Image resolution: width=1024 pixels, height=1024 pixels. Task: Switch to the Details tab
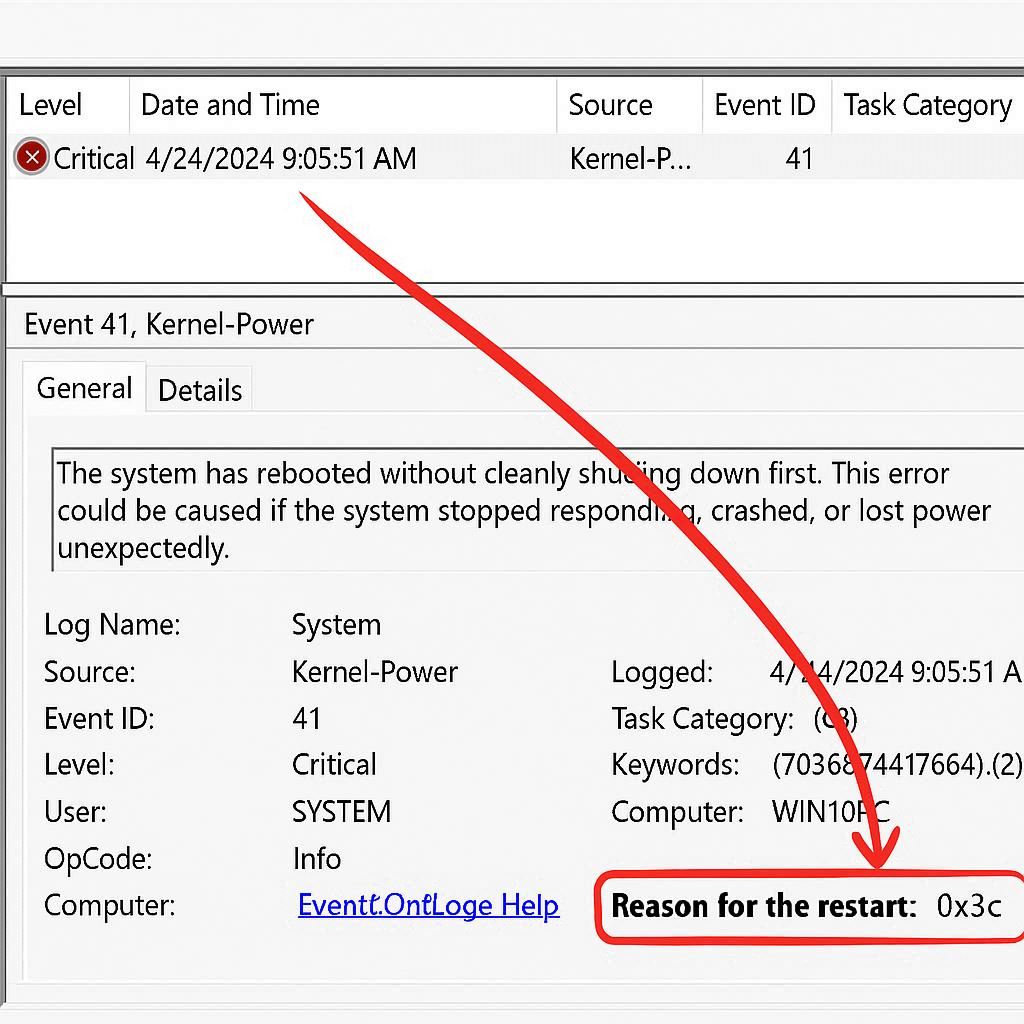[x=200, y=390]
